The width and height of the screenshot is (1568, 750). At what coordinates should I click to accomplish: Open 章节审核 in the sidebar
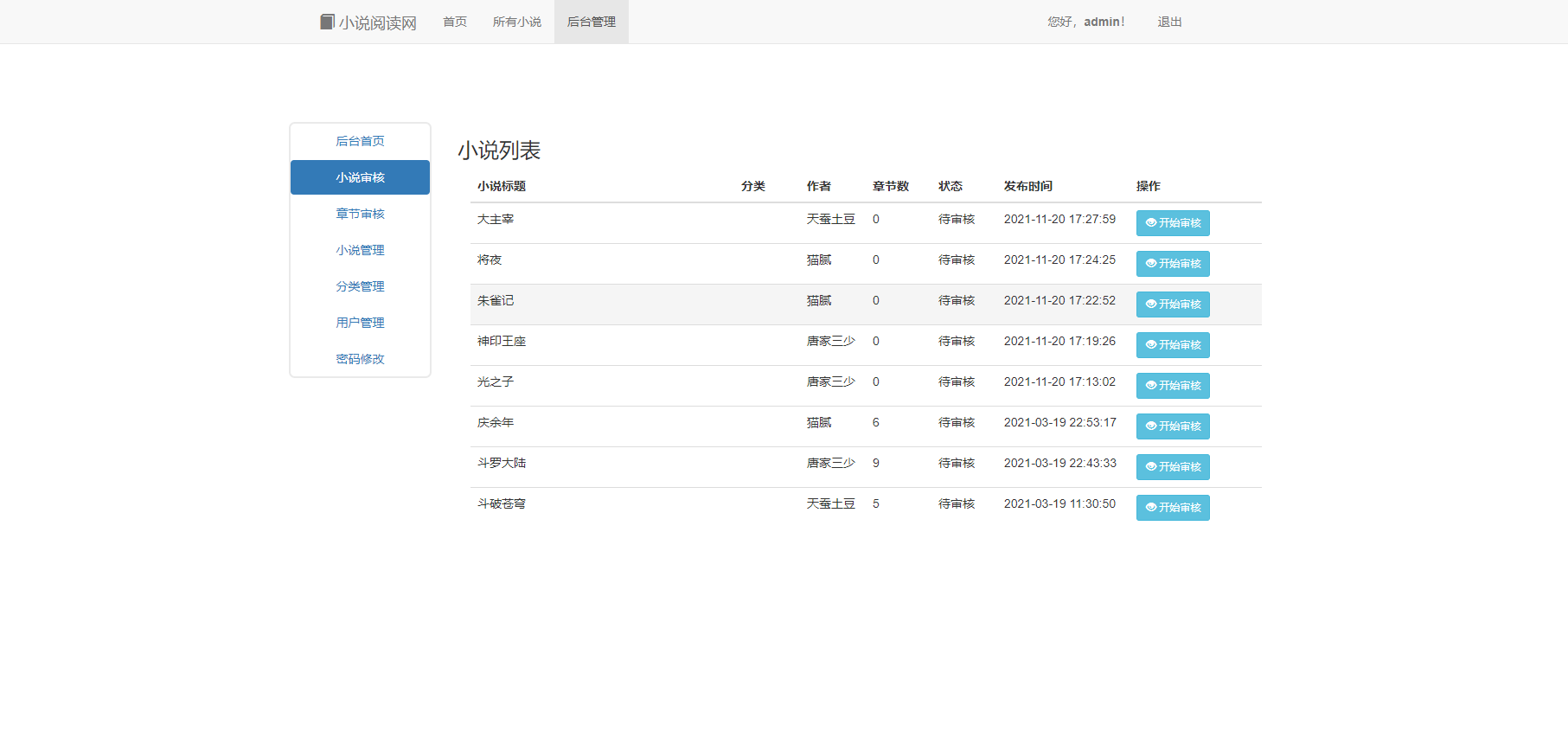(360, 214)
